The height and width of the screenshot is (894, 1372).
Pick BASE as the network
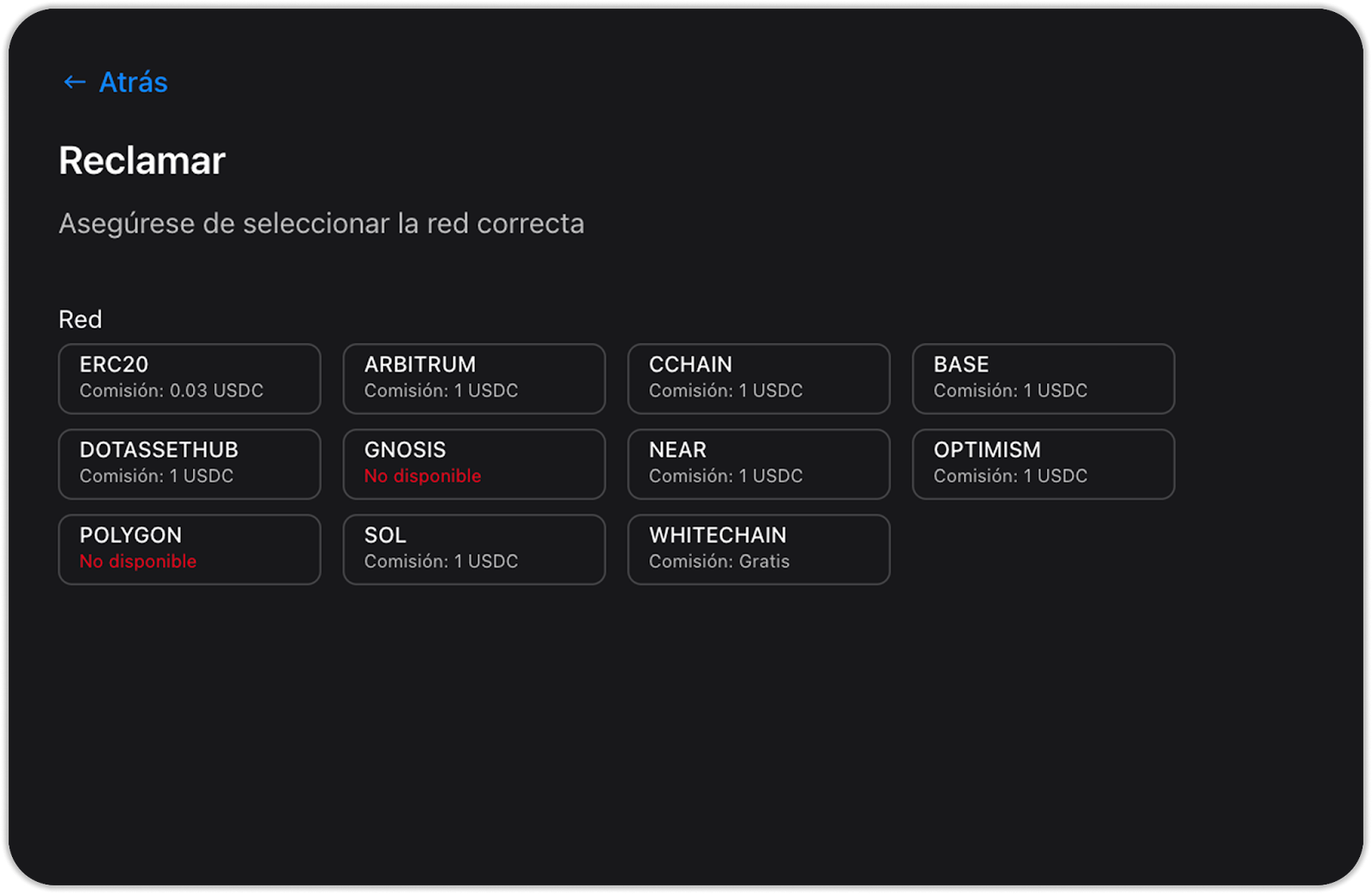point(1043,378)
